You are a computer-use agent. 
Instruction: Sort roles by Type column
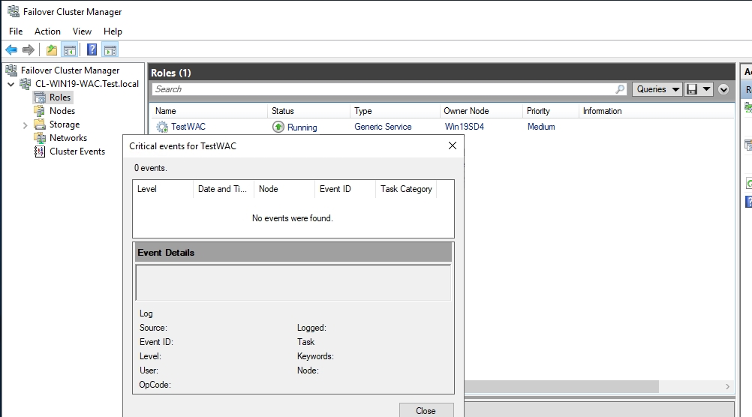[x=395, y=111]
